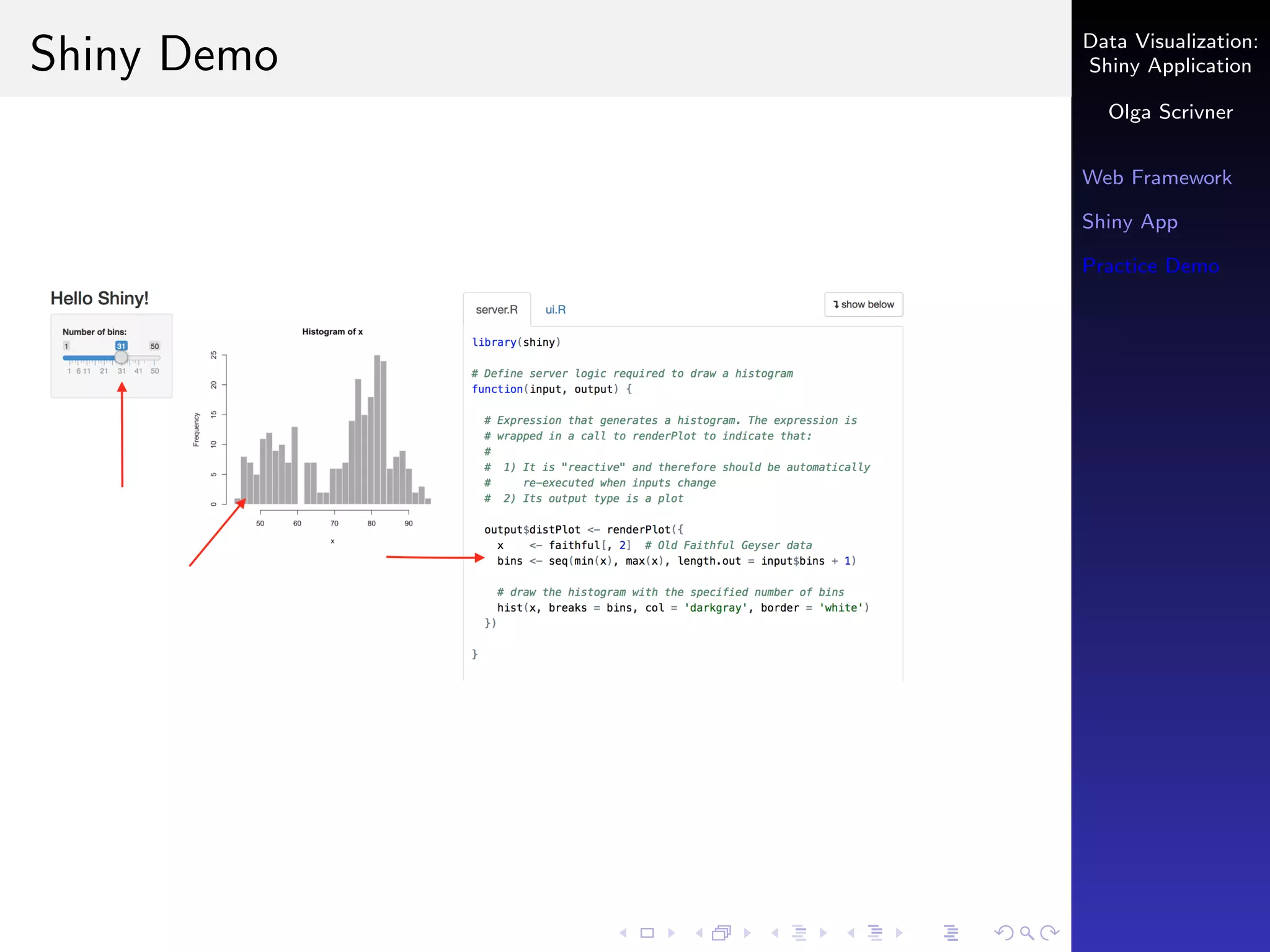1270x952 pixels.
Task: Click the presentation outline lines icon
Action: (x=951, y=933)
